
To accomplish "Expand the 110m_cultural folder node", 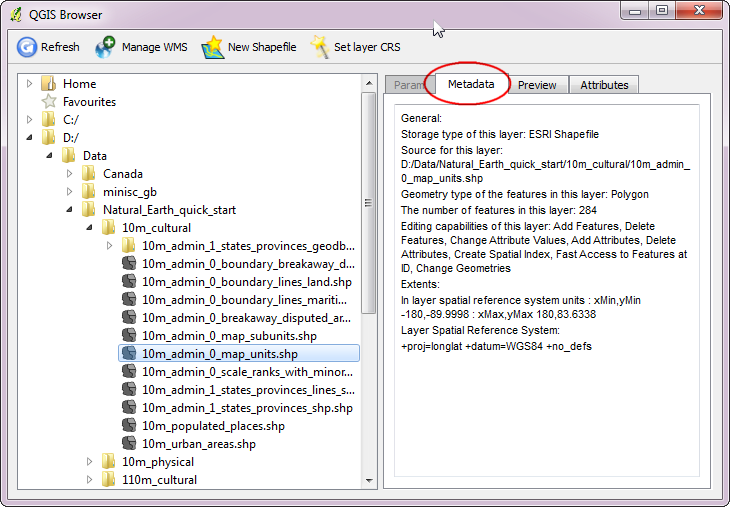I will pos(89,480).
